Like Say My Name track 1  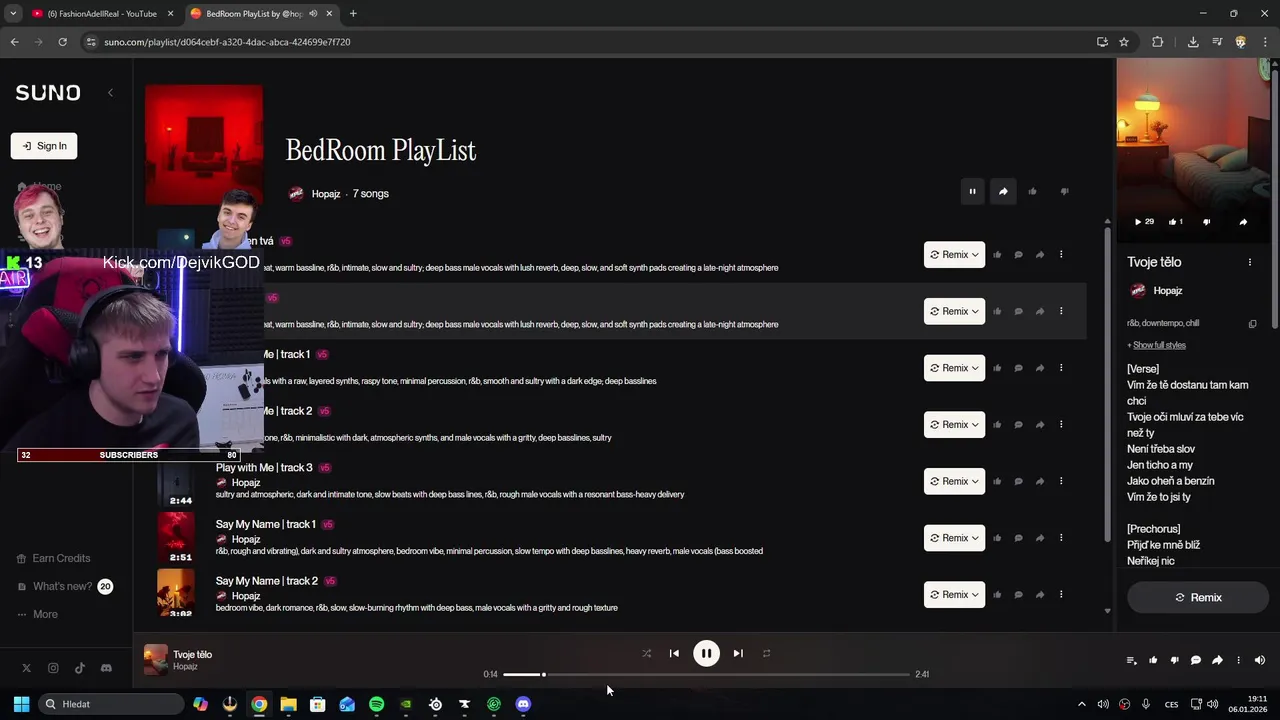click(x=997, y=538)
